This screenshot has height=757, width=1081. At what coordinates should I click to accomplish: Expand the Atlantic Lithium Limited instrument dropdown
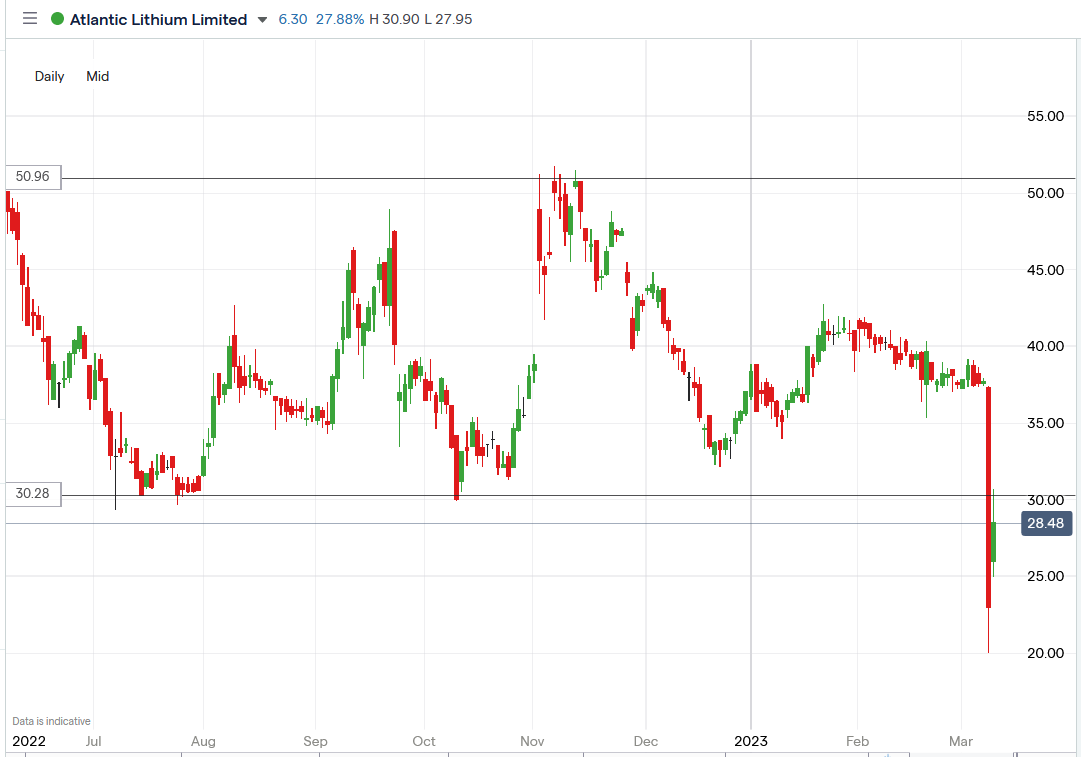262,20
